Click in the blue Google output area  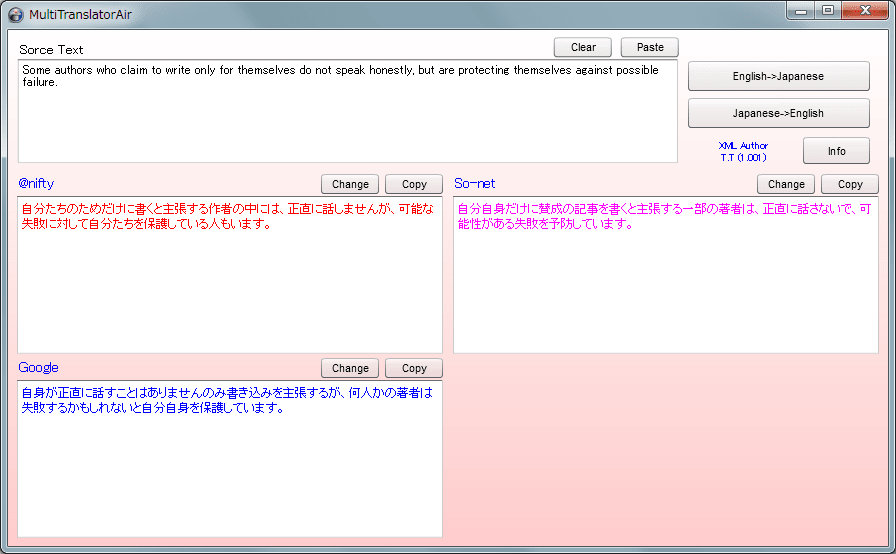pyautogui.click(x=229, y=465)
